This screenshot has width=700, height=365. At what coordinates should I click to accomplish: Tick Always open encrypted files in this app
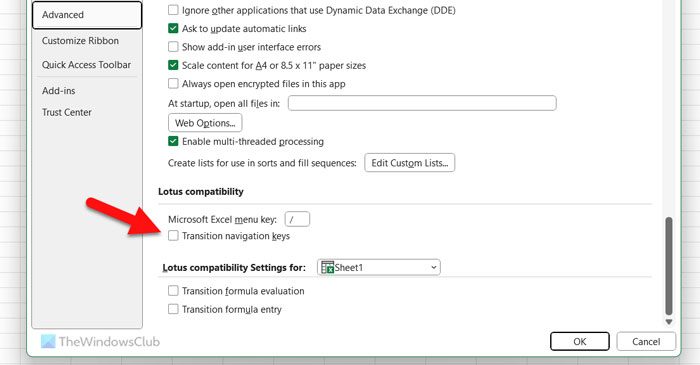point(173,83)
